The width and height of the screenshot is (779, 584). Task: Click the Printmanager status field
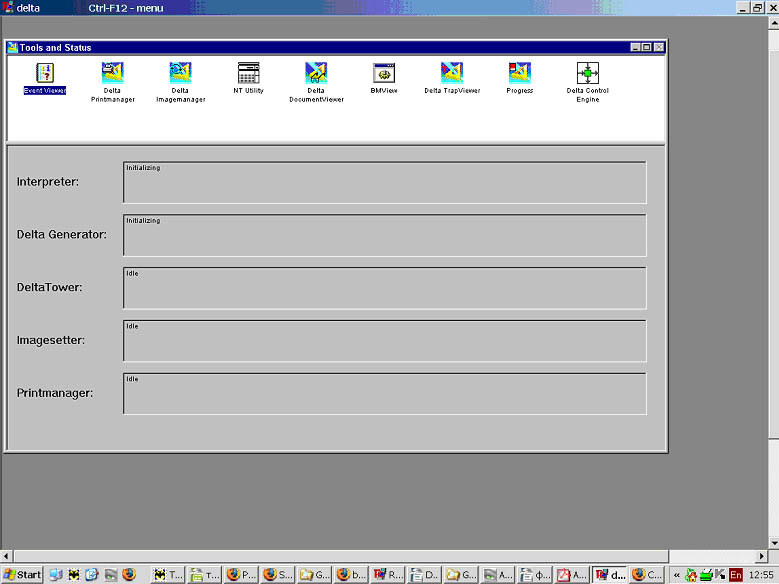pyautogui.click(x=385, y=394)
